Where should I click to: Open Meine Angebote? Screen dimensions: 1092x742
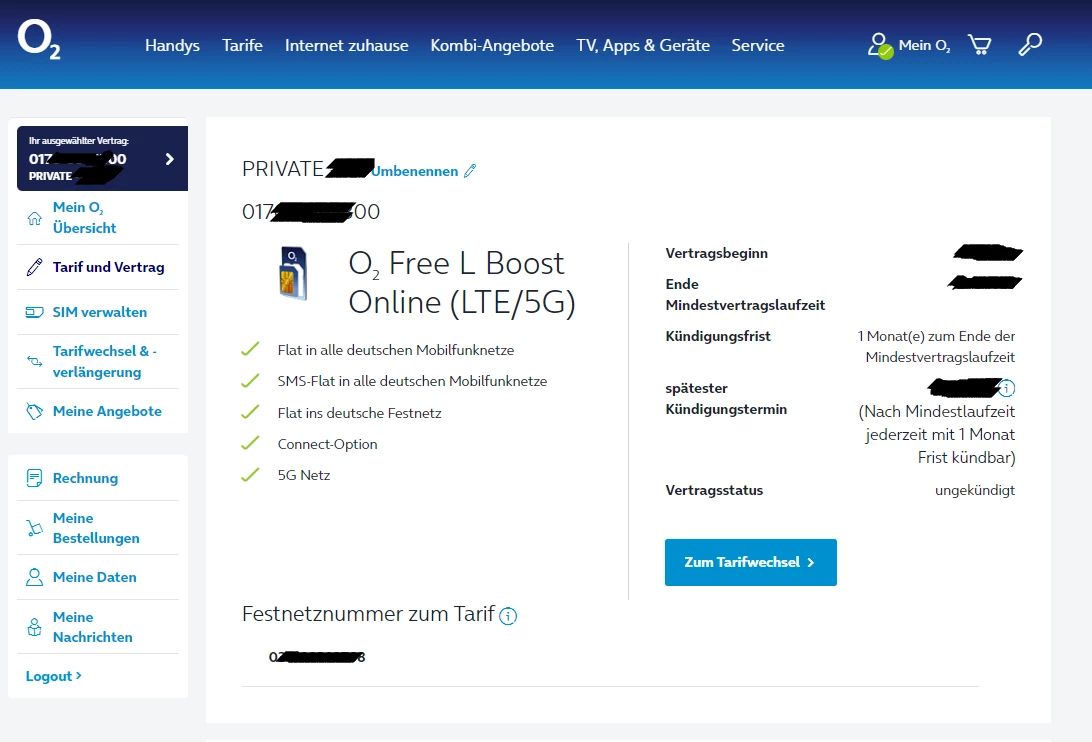(x=107, y=411)
